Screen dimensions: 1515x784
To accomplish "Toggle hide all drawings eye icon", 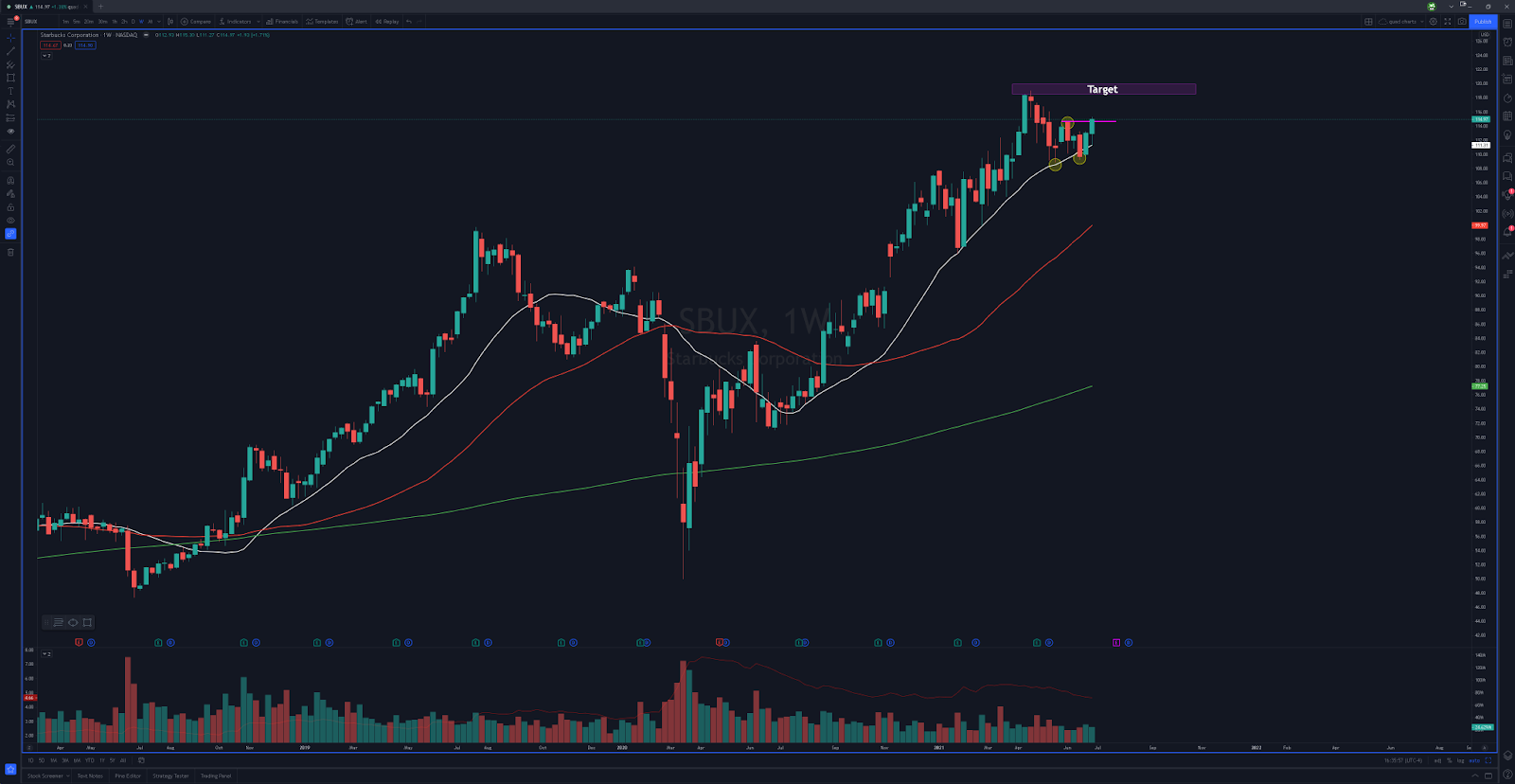I will (x=10, y=221).
